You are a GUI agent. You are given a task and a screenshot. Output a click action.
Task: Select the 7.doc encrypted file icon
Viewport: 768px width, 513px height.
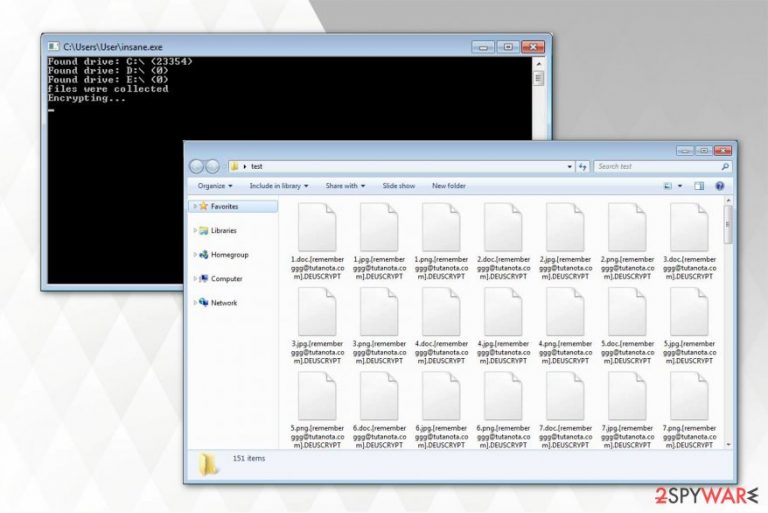pos(565,396)
